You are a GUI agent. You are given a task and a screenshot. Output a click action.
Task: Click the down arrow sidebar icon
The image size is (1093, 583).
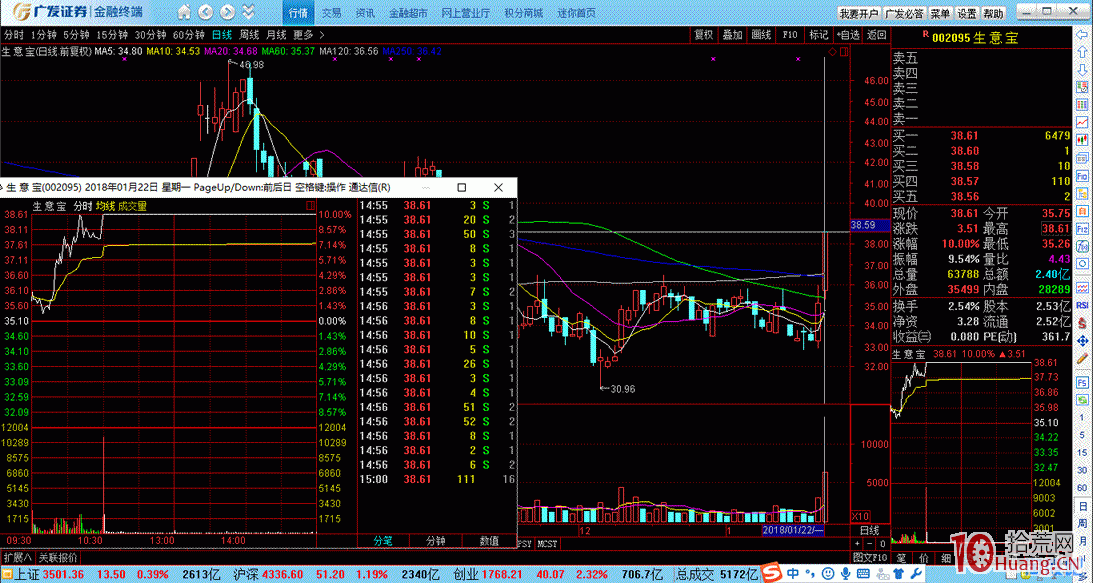click(1081, 68)
